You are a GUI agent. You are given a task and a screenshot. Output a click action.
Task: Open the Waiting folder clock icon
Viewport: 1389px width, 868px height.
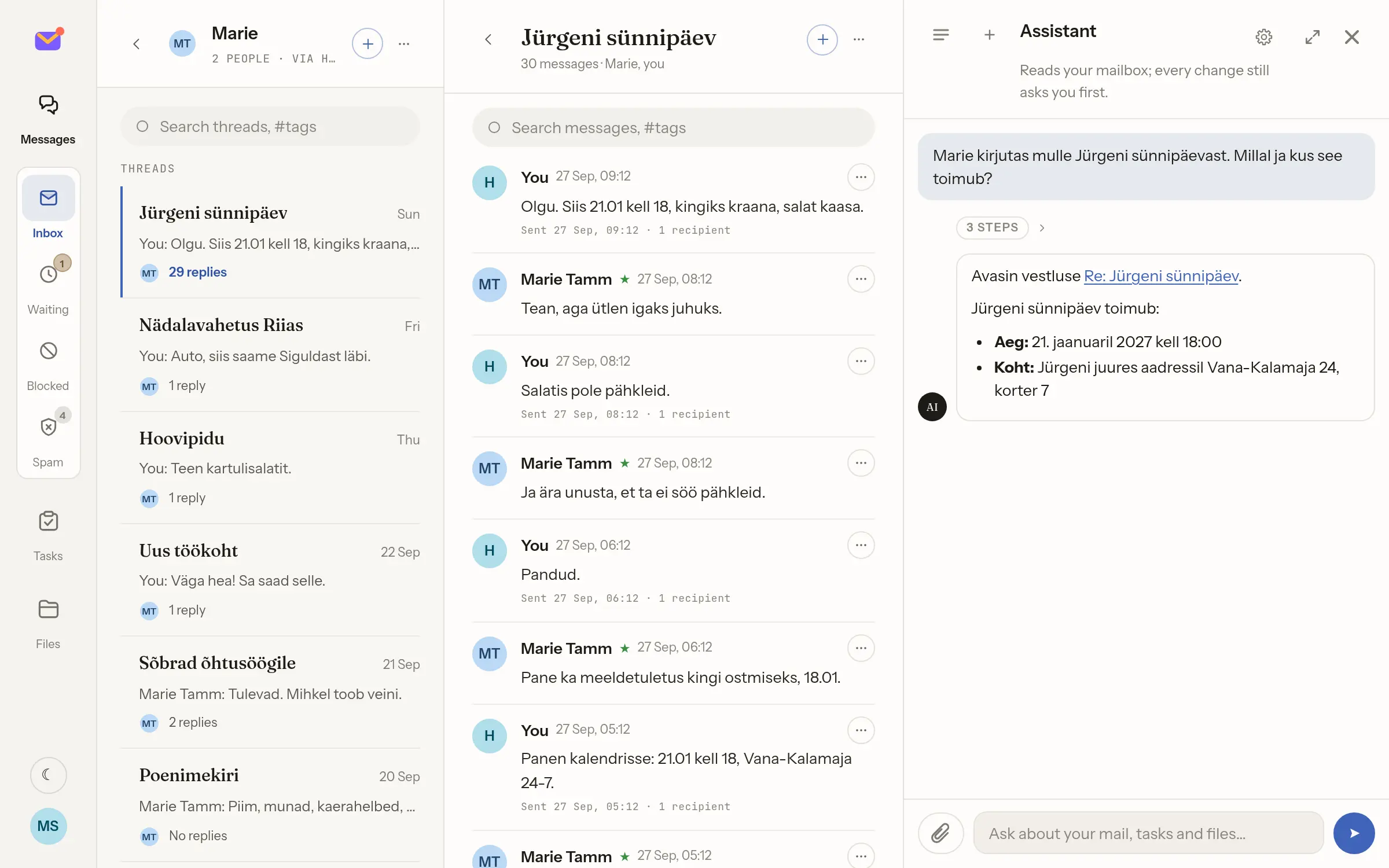49,274
